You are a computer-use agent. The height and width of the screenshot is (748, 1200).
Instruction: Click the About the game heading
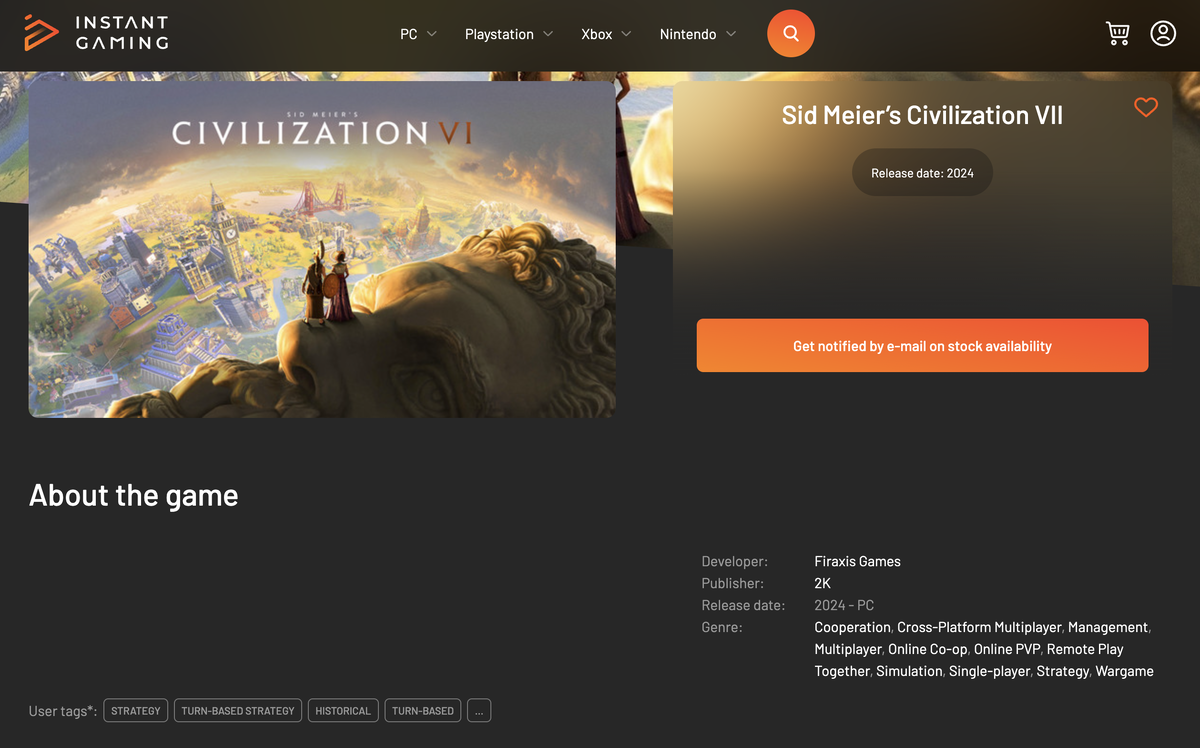[134, 496]
